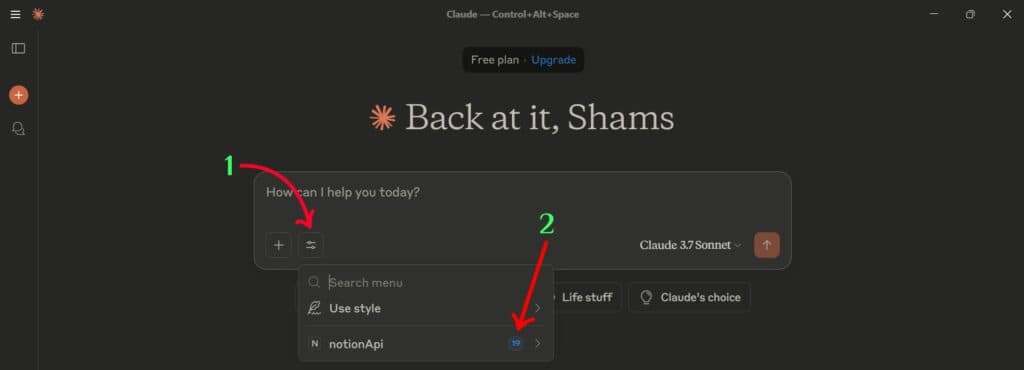Click the Claude starburst logo in title bar

[x=38, y=14]
